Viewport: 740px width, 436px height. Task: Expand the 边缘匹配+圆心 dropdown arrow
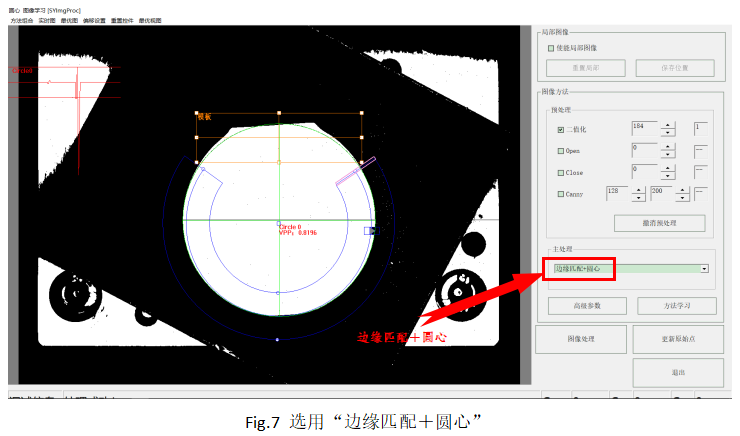coord(704,268)
